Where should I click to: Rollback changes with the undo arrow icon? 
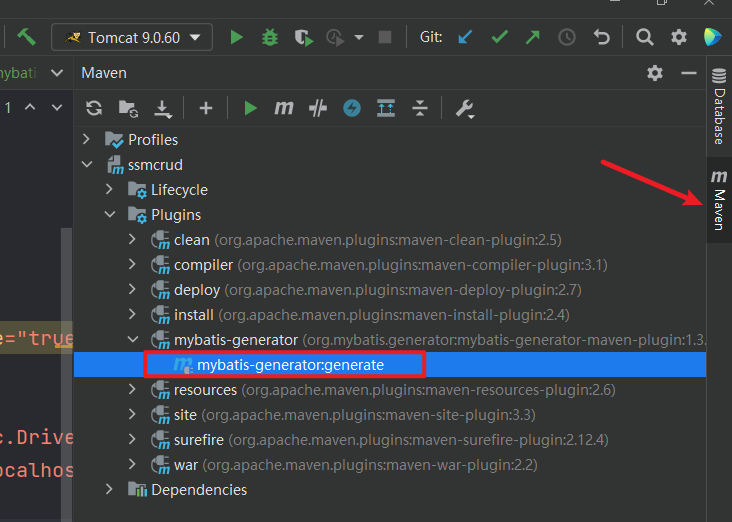601,37
